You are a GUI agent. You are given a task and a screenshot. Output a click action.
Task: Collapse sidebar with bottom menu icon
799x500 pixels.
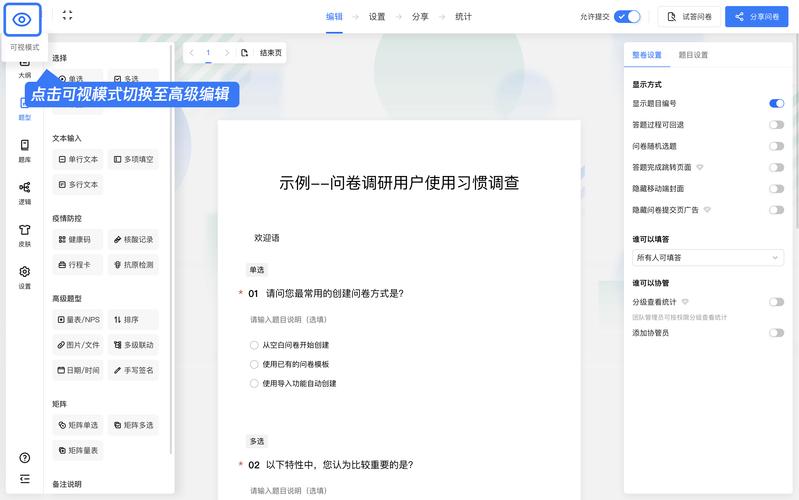[x=24, y=479]
